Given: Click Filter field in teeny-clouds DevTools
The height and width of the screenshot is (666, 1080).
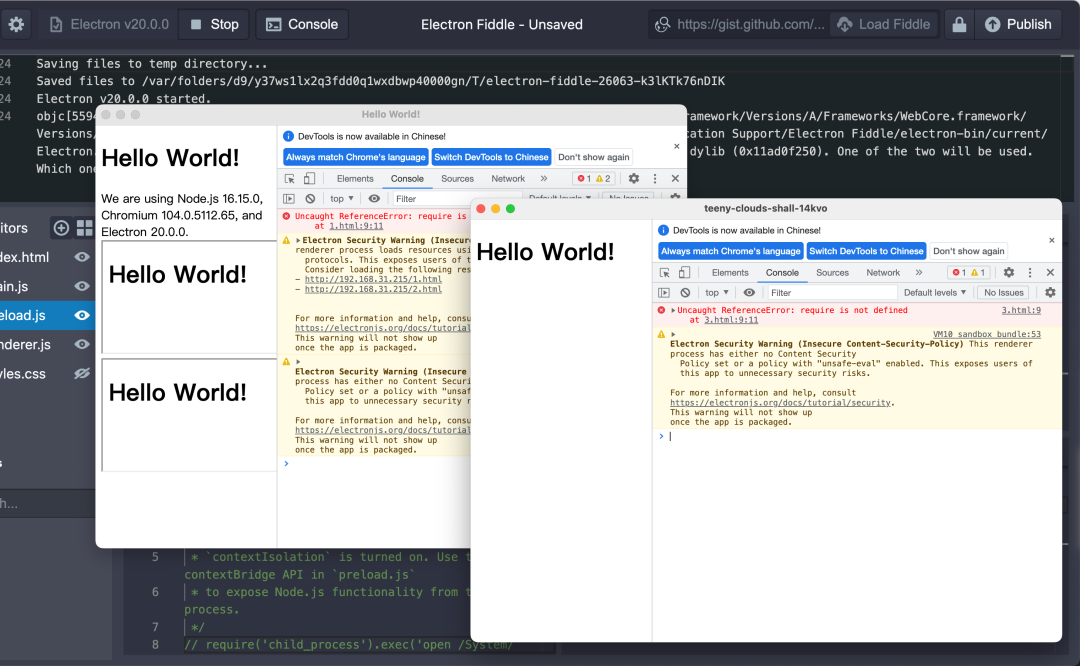Looking at the screenshot, I should coord(832,293).
